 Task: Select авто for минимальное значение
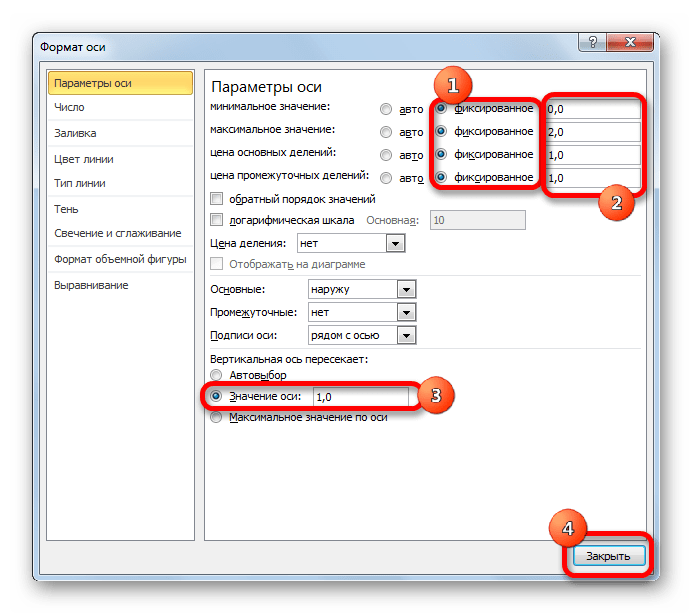pos(386,109)
